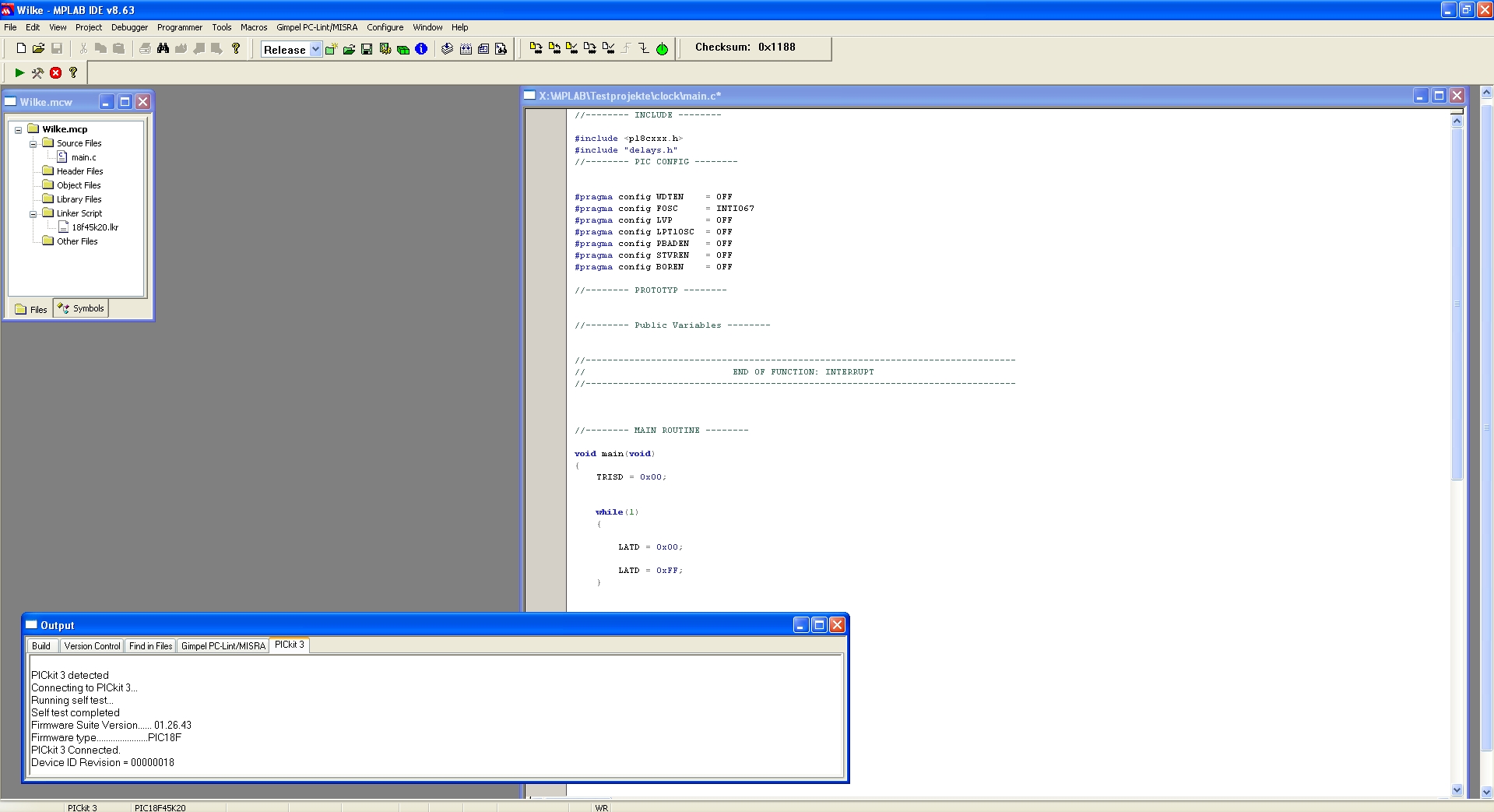Run the program with the green arrow icon
The width and height of the screenshot is (1494, 812).
19,72
